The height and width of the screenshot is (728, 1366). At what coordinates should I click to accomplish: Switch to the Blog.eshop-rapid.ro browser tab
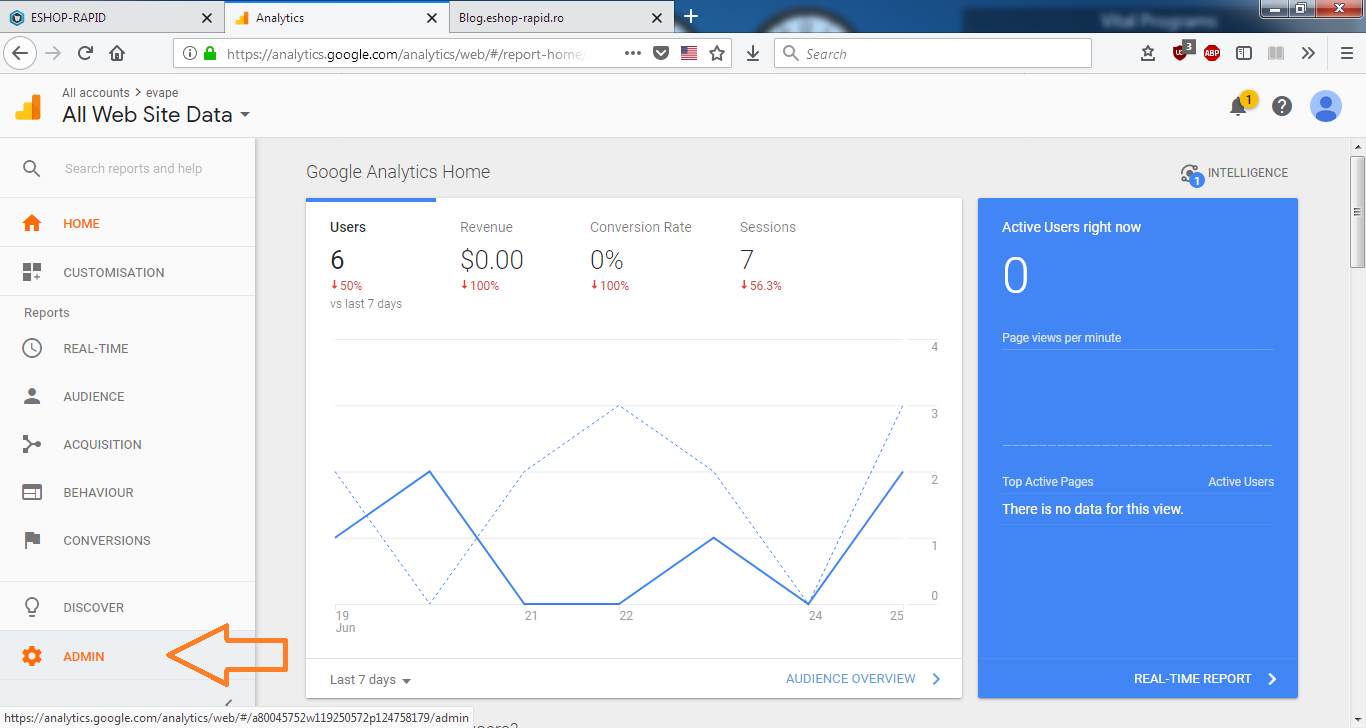pyautogui.click(x=560, y=18)
